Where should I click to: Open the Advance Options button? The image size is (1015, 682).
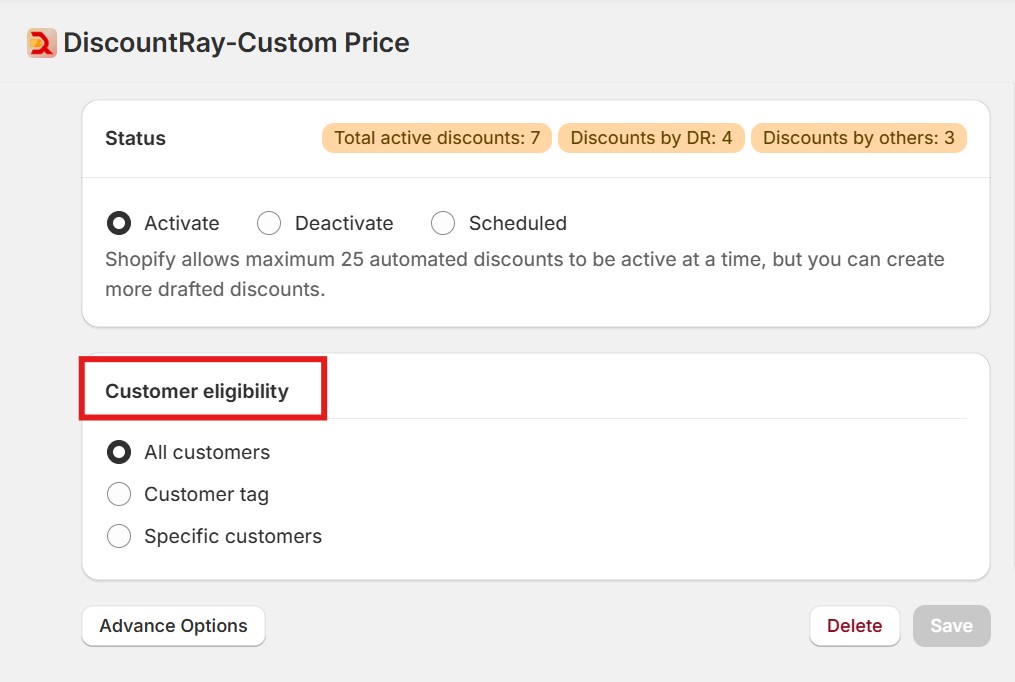click(x=173, y=626)
